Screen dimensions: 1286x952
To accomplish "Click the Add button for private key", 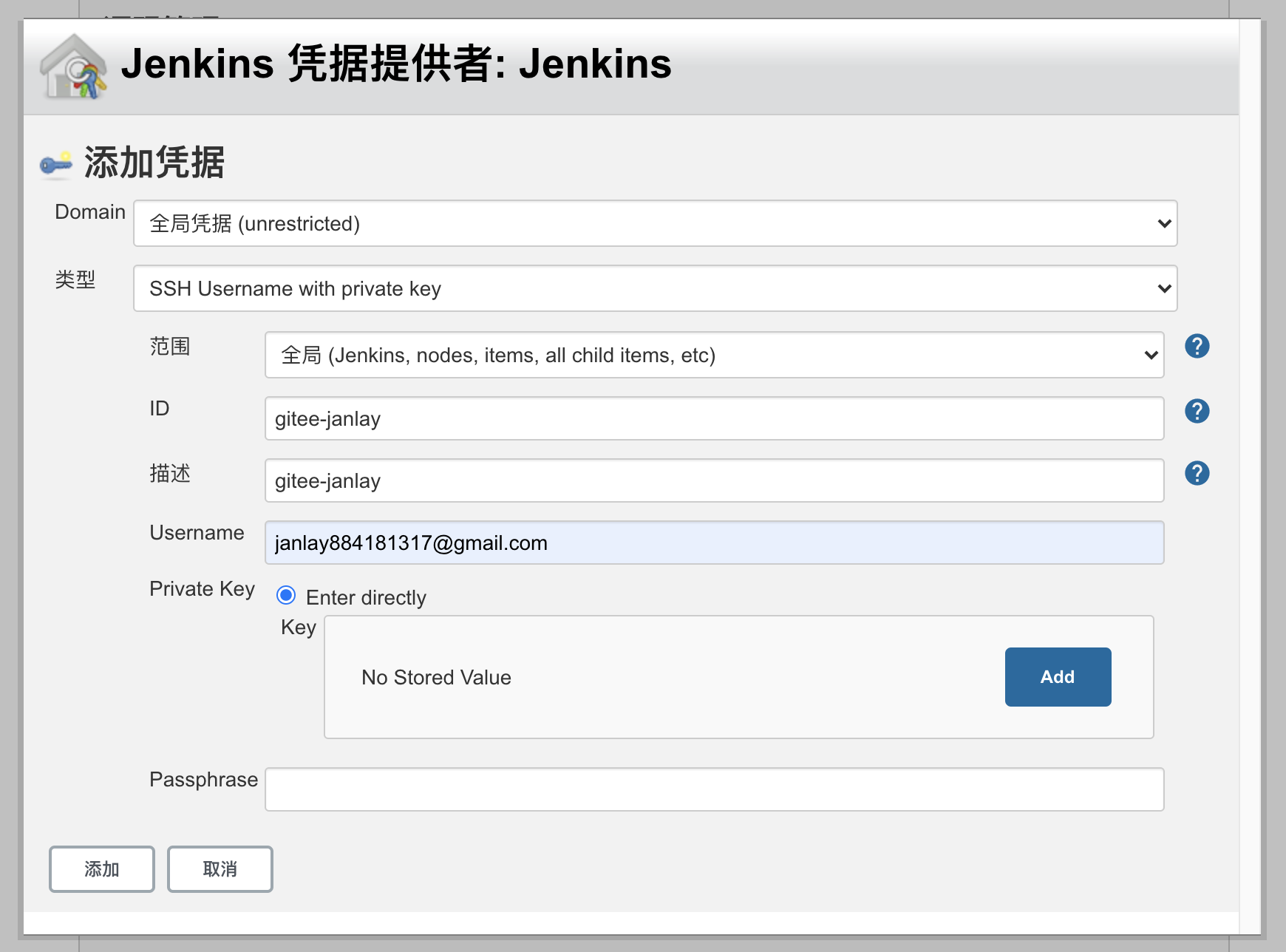I will (1058, 677).
